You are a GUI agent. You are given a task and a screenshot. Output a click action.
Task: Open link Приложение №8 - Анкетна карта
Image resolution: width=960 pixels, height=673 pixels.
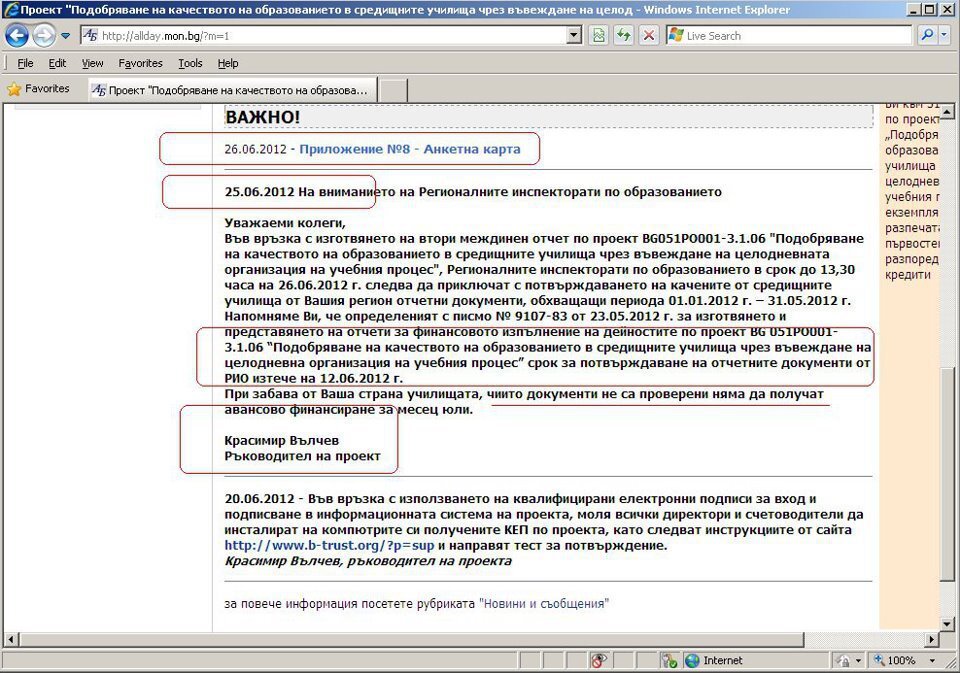click(410, 149)
